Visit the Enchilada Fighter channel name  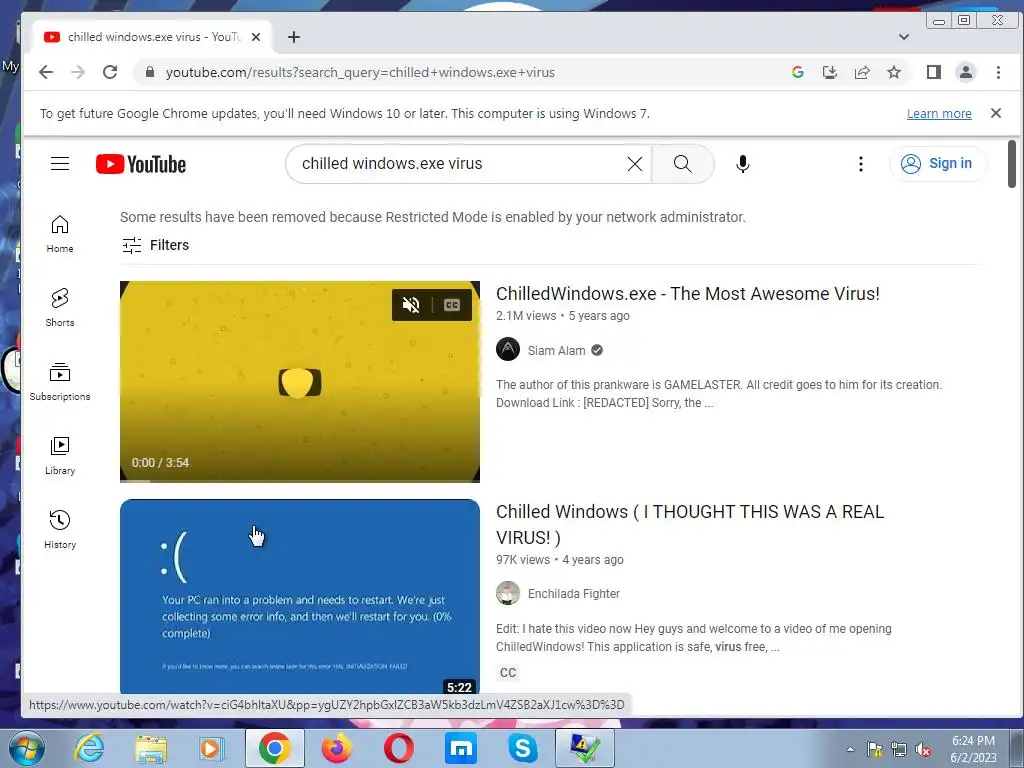coord(573,594)
